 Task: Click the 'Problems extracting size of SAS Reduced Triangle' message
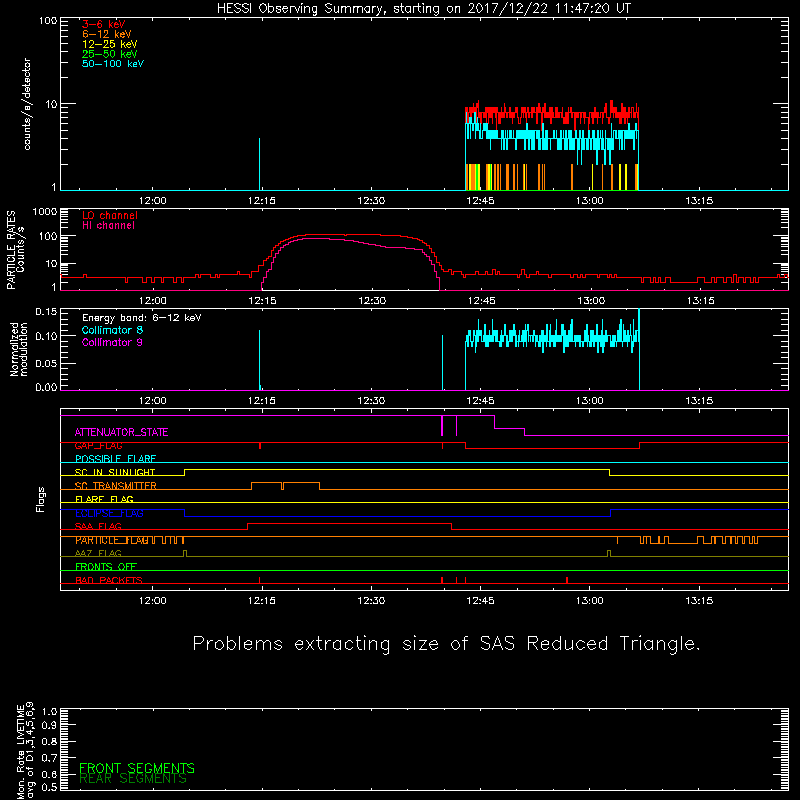coord(446,644)
